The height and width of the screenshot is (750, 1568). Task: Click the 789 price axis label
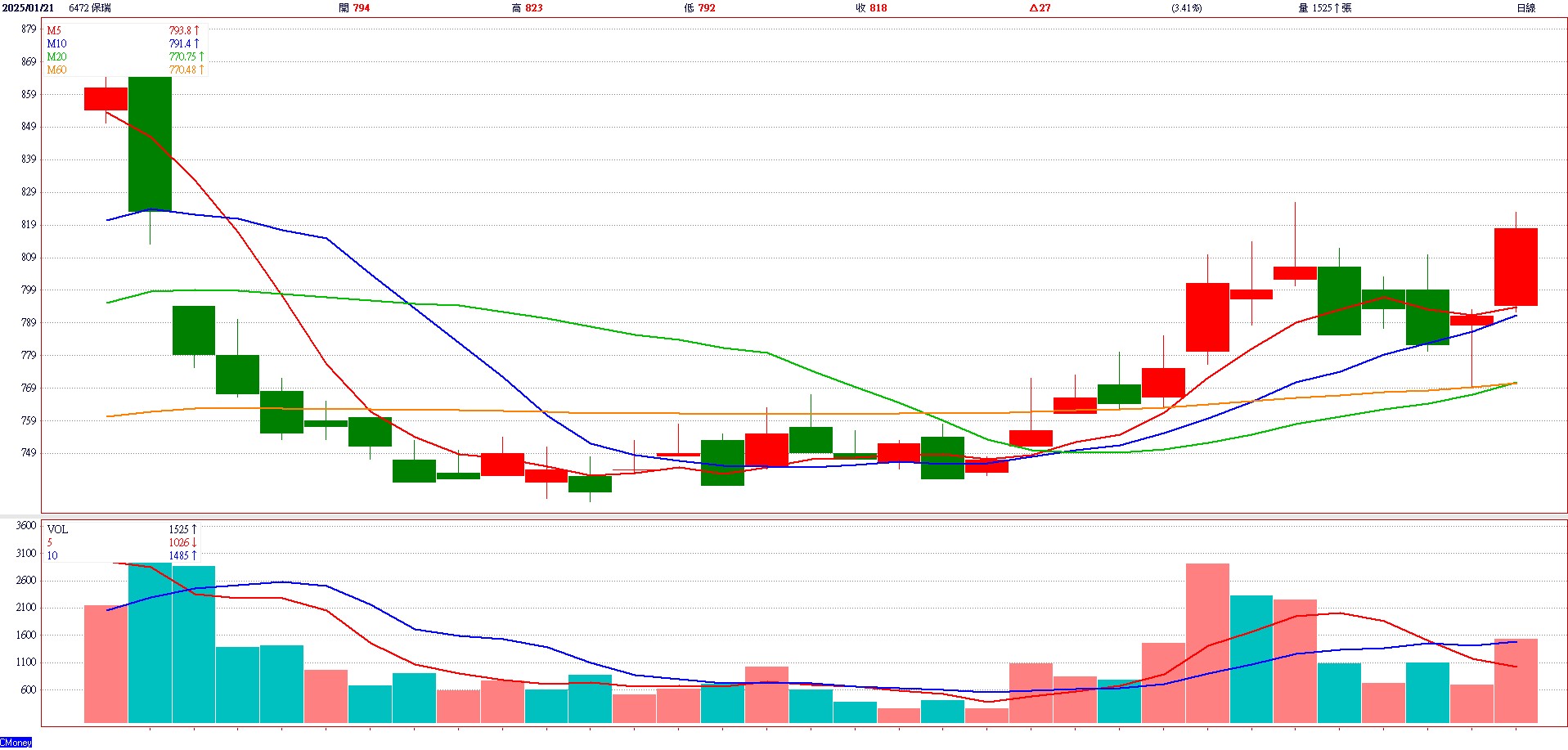click(29, 323)
